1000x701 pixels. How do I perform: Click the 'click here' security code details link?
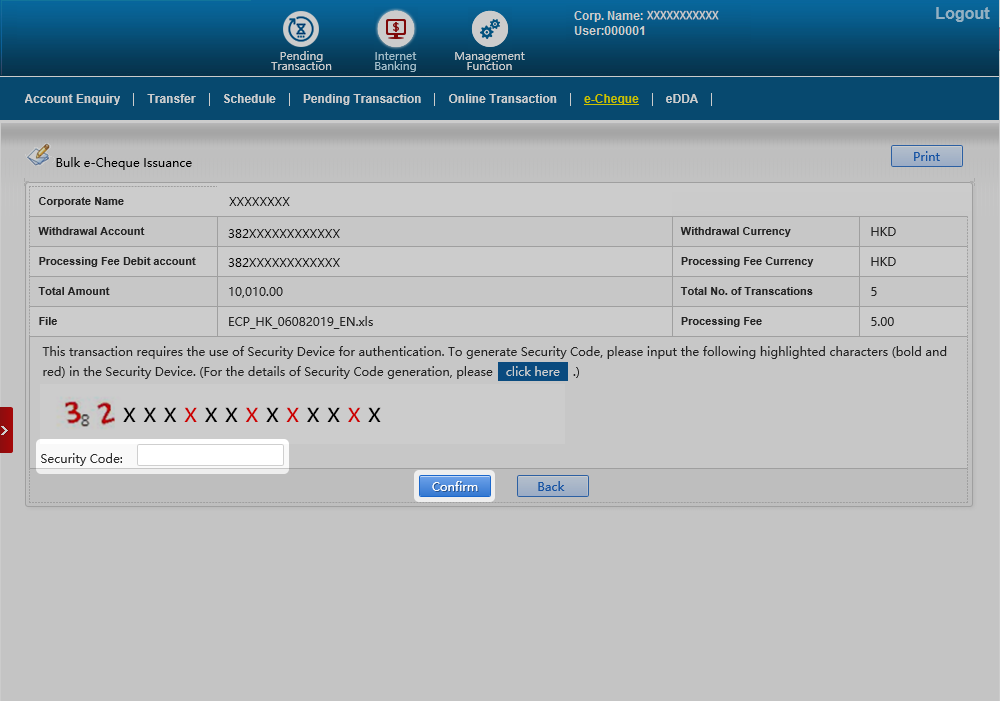point(532,372)
